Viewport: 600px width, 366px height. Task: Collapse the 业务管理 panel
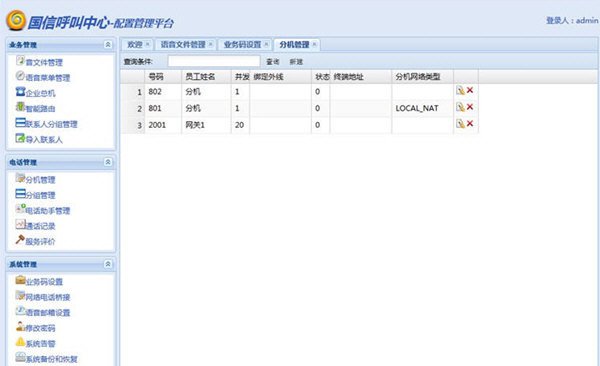click(108, 45)
